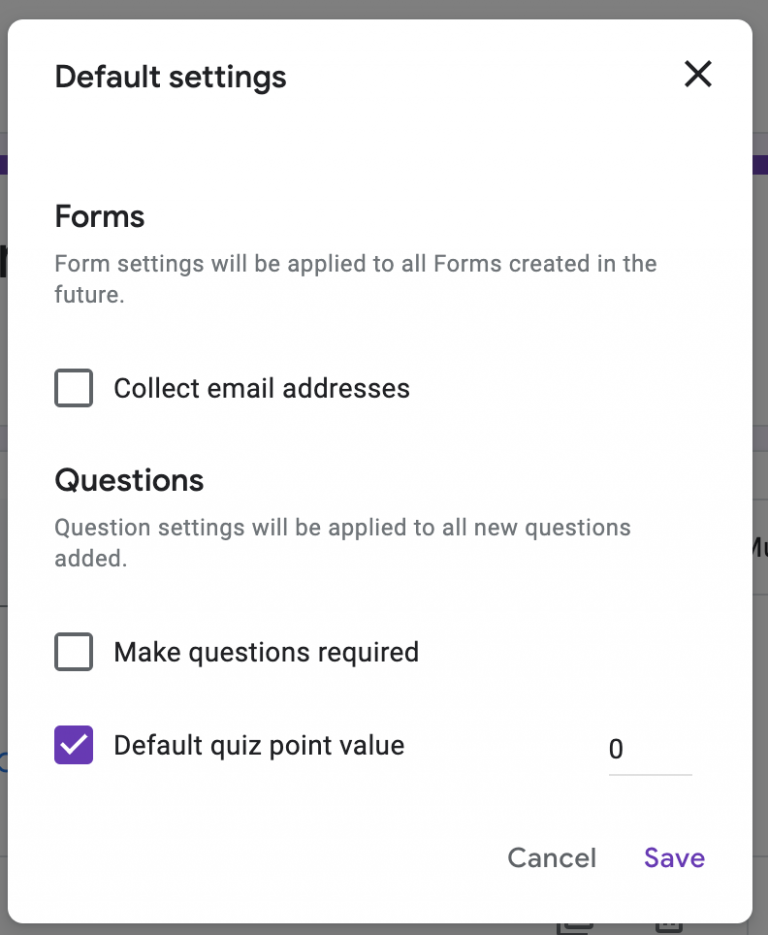Click the empty Make questions required checkbox
Image resolution: width=768 pixels, height=935 pixels.
click(x=72, y=652)
